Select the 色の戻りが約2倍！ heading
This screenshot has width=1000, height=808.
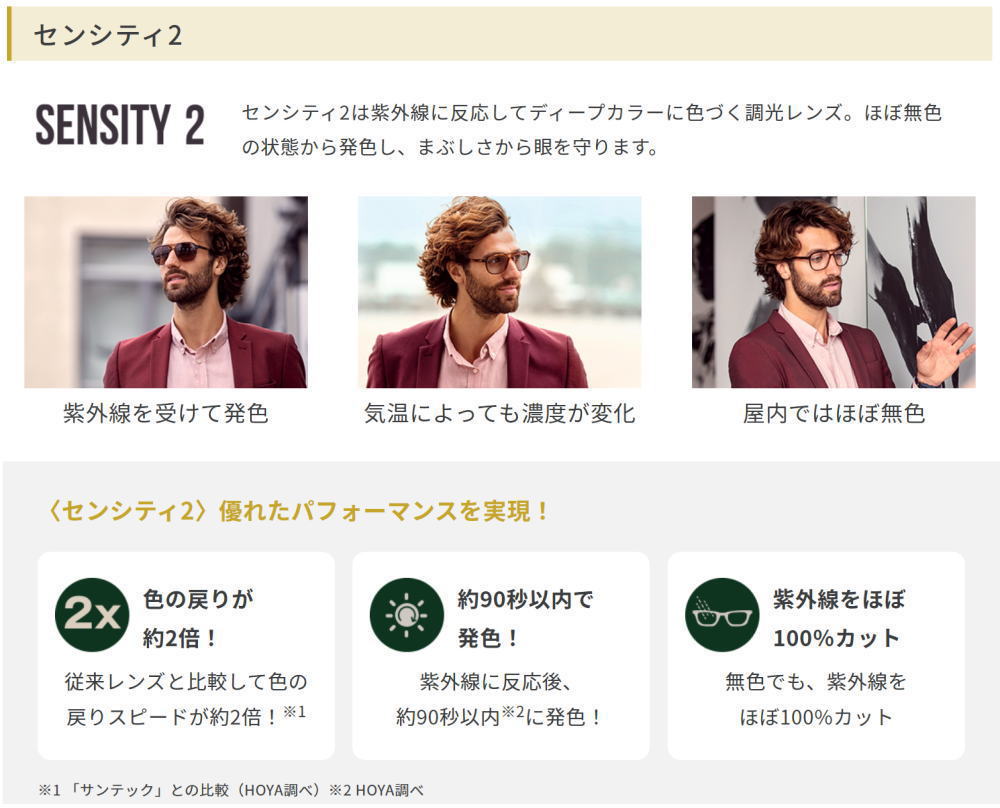pyautogui.click(x=198, y=618)
